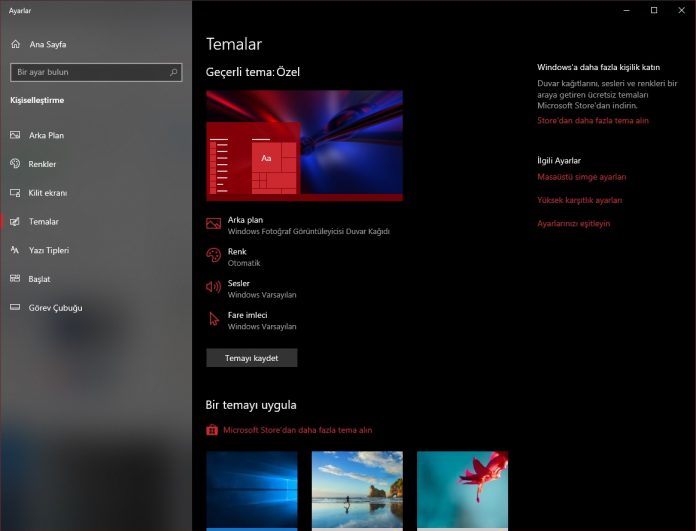696x531 pixels.
Task: Click the red Renk palette icon
Action: click(x=214, y=255)
